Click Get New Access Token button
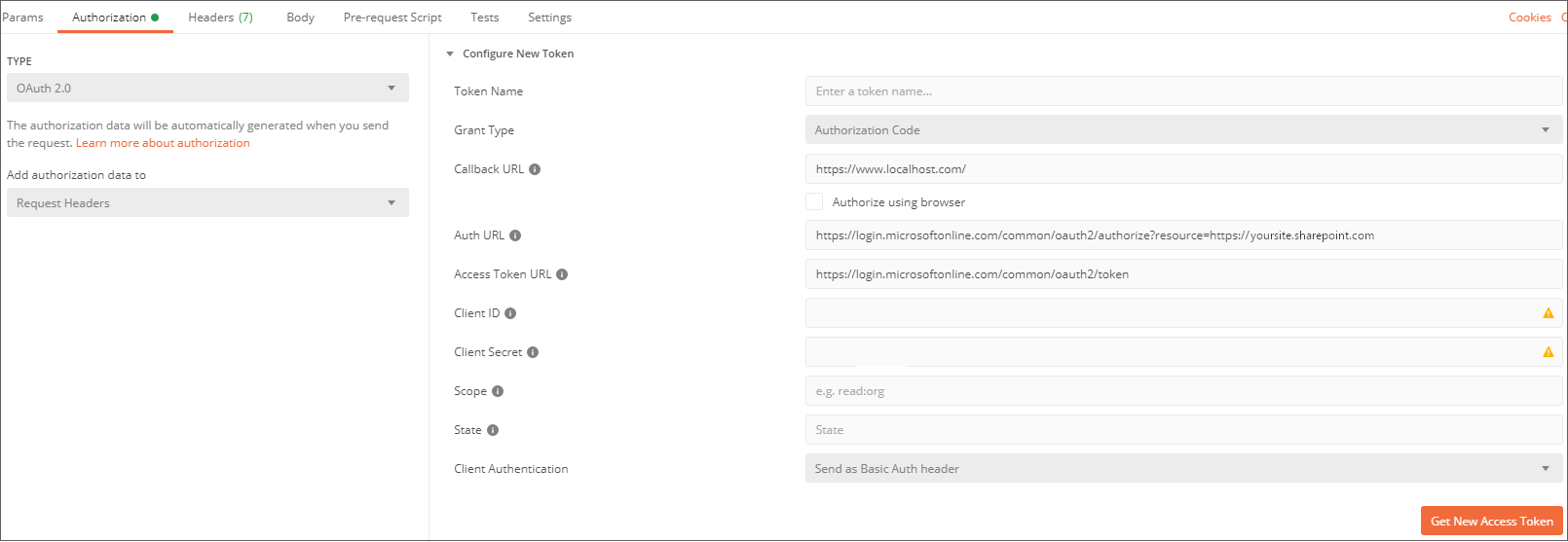The height and width of the screenshot is (542, 1568). pyautogui.click(x=1491, y=521)
